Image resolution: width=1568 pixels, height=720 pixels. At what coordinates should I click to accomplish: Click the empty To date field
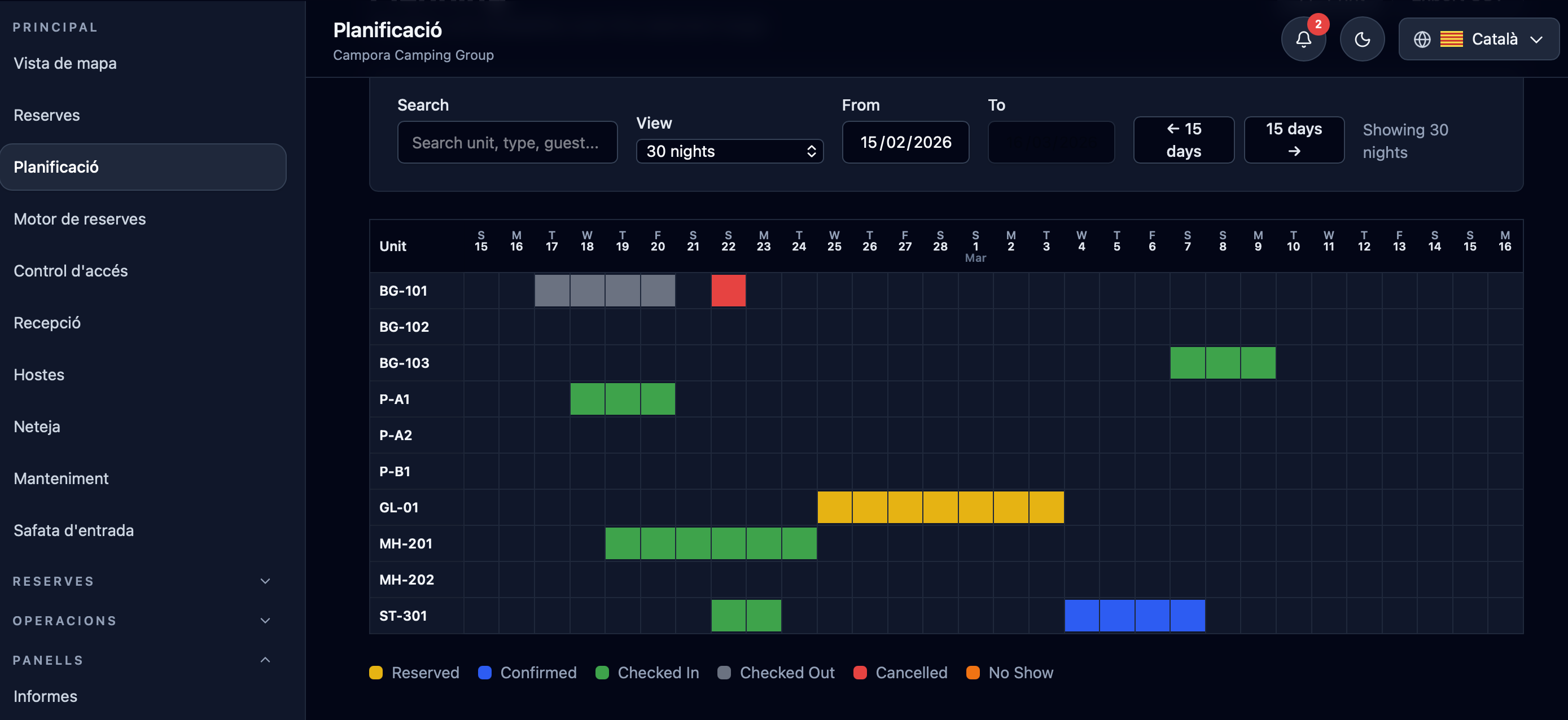click(x=1050, y=142)
